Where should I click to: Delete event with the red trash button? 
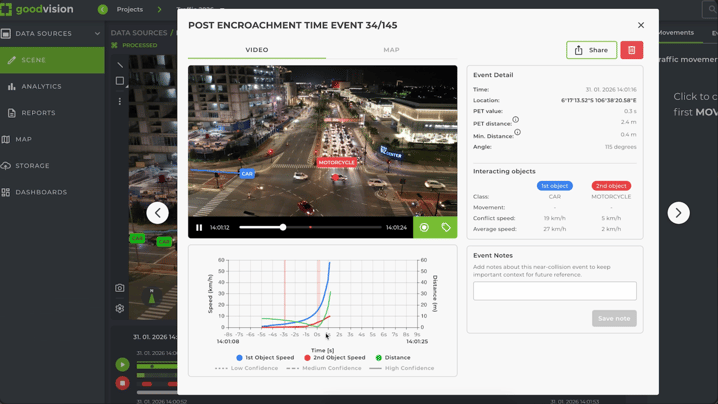(631, 50)
